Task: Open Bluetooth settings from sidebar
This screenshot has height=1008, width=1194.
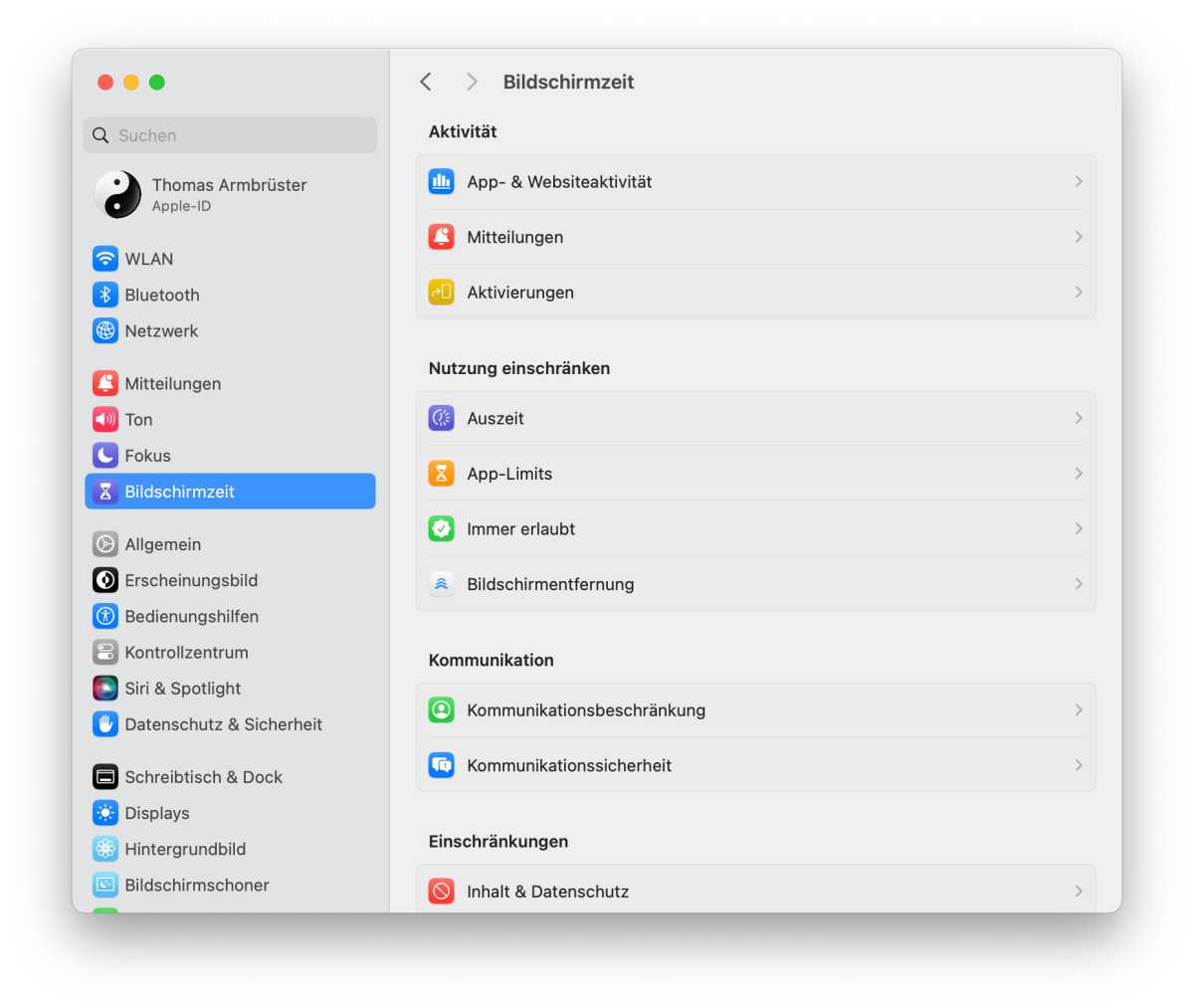Action: (161, 296)
